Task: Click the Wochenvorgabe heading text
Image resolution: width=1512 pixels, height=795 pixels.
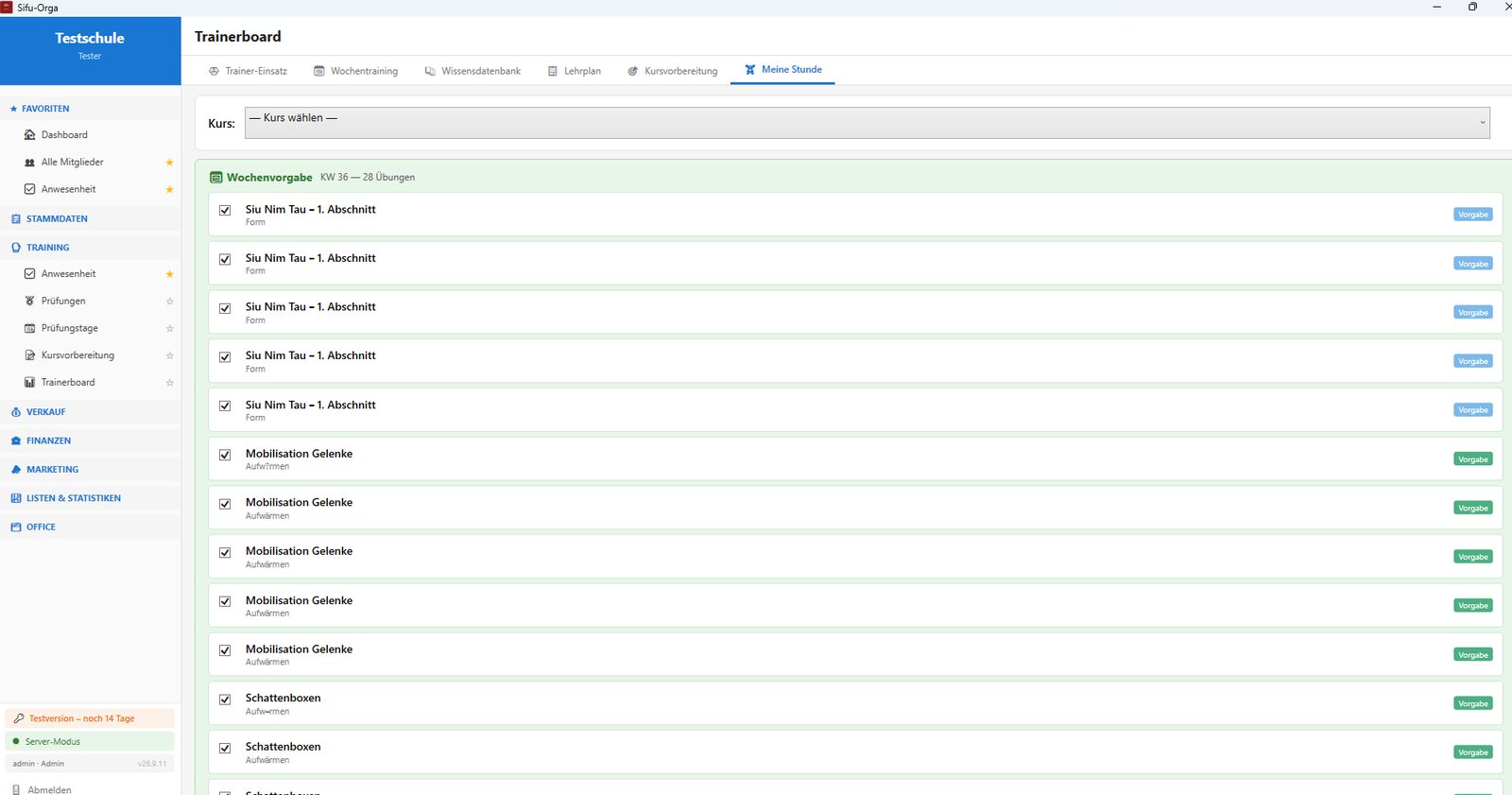Action: (x=269, y=178)
